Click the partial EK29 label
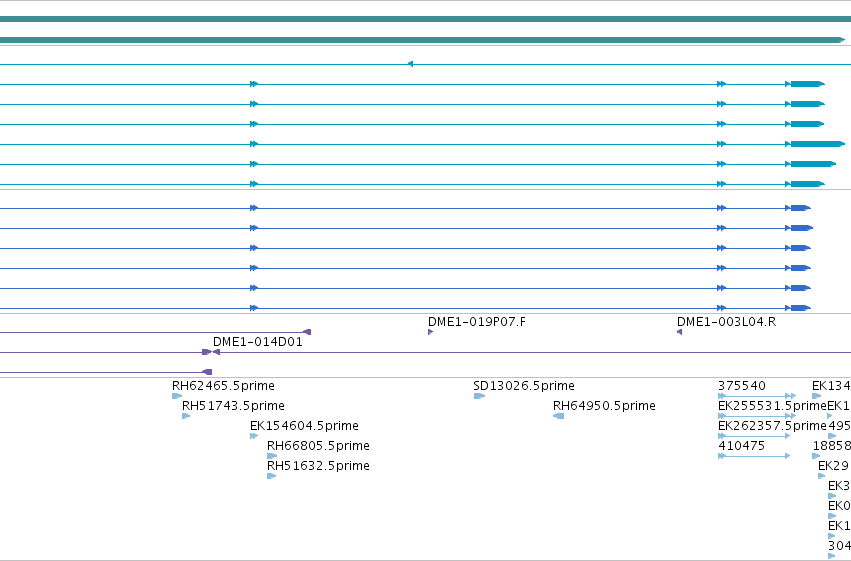 pyautogui.click(x=833, y=466)
